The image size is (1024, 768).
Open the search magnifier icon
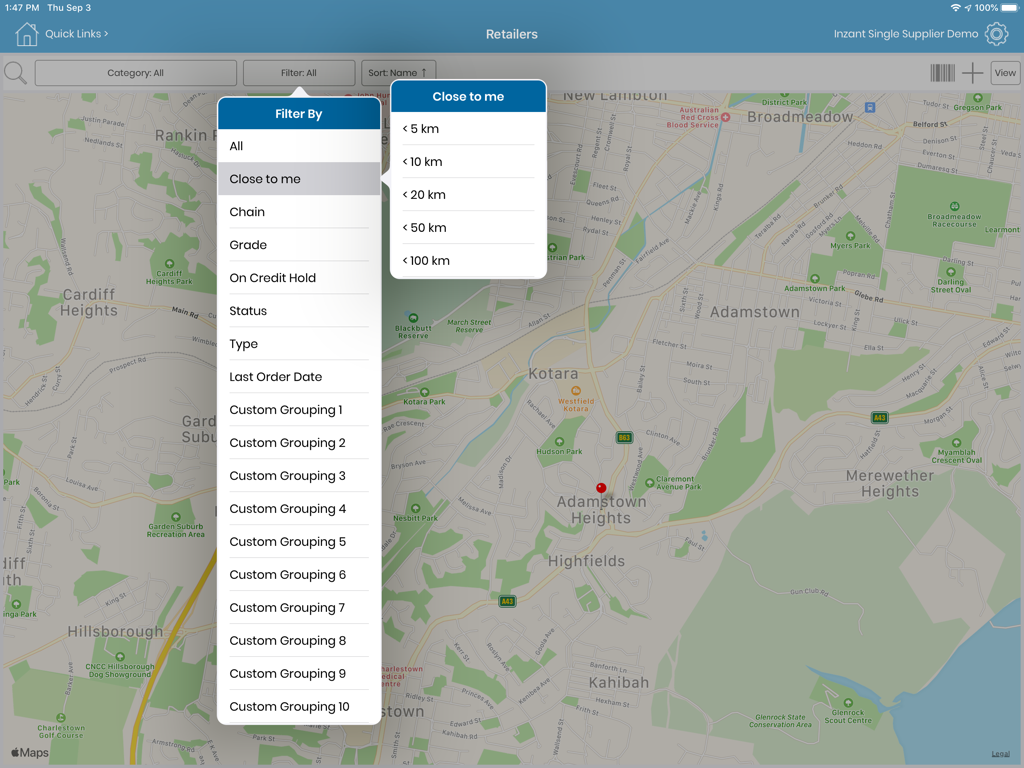click(15, 72)
